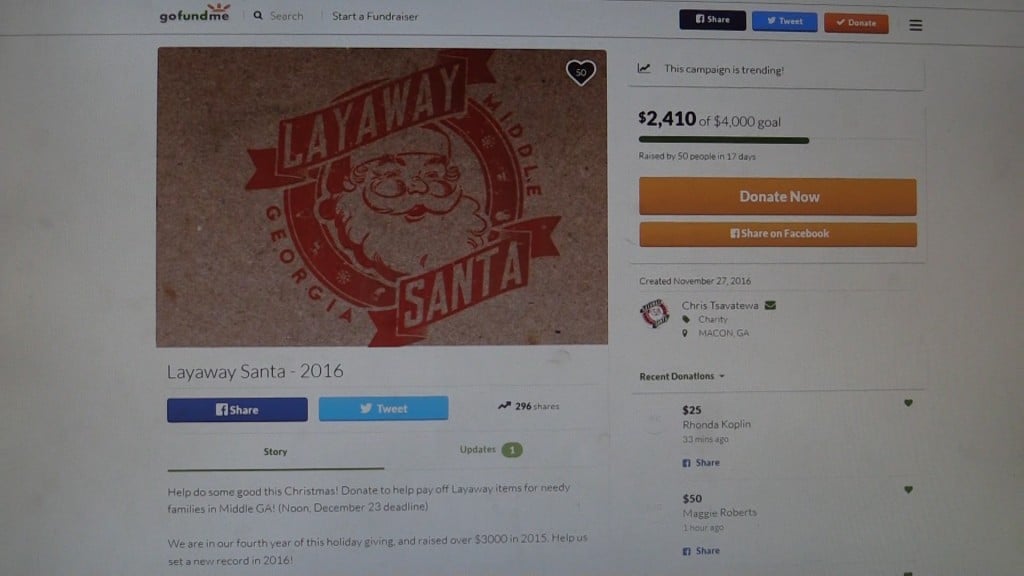1024x576 pixels.
Task: Open the Updates tab
Action: (x=490, y=449)
